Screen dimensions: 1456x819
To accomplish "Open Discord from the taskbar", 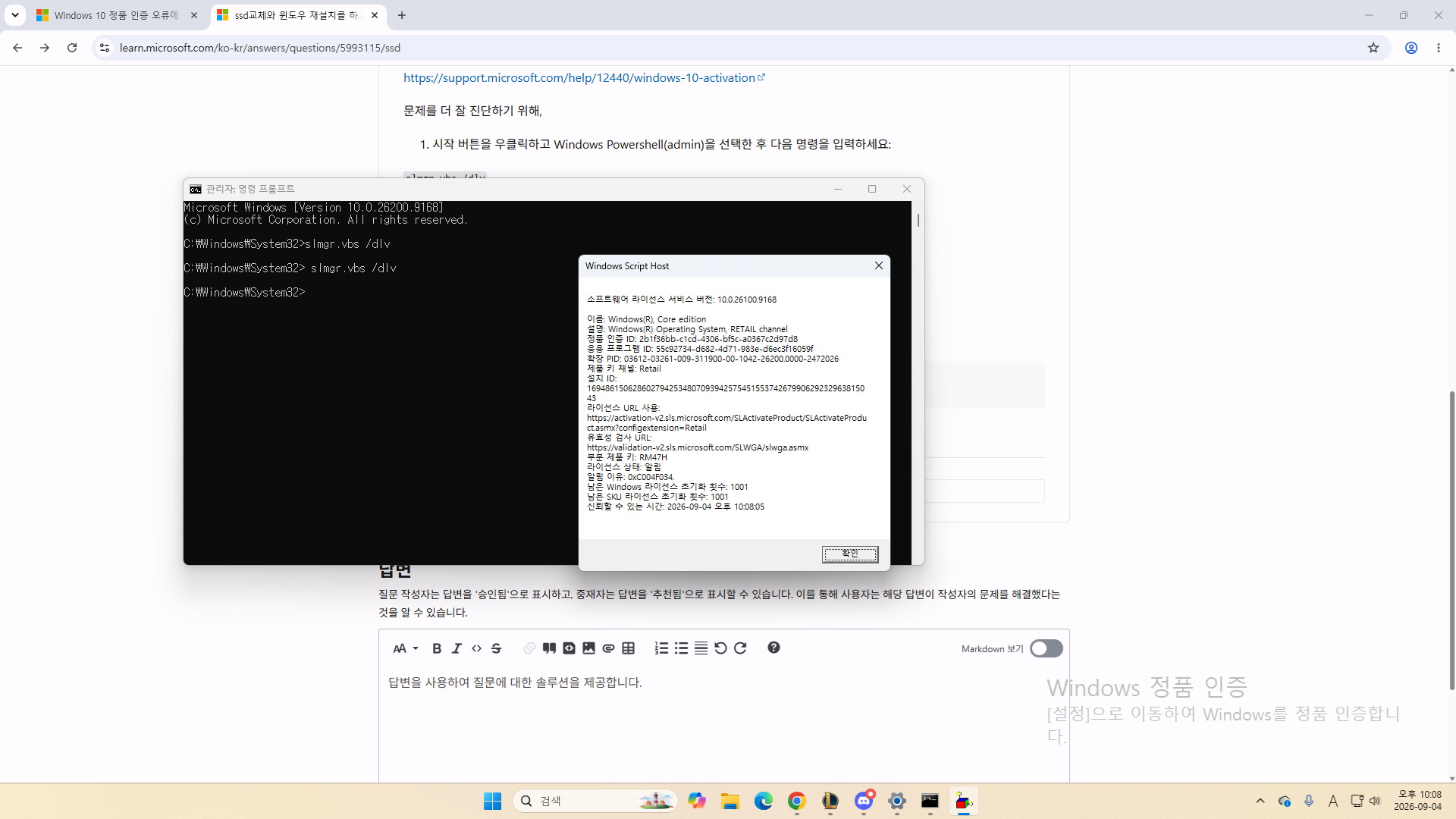I will (864, 801).
